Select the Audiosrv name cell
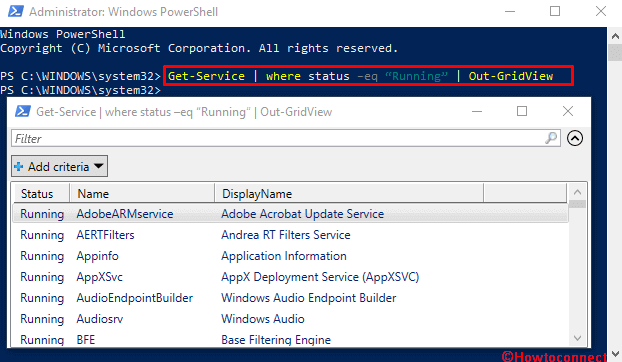 click(100, 319)
